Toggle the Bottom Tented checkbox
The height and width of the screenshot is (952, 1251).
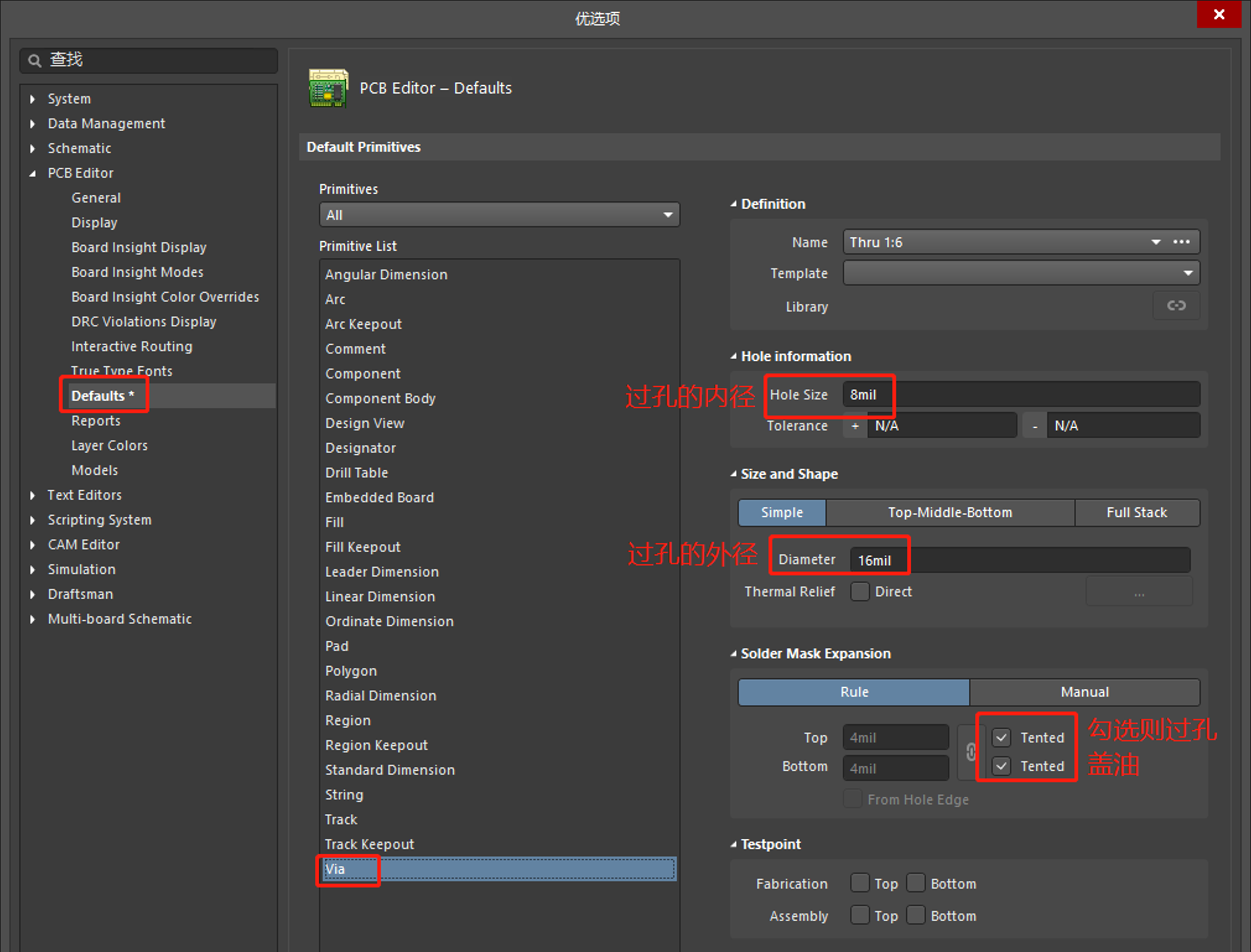1001,766
